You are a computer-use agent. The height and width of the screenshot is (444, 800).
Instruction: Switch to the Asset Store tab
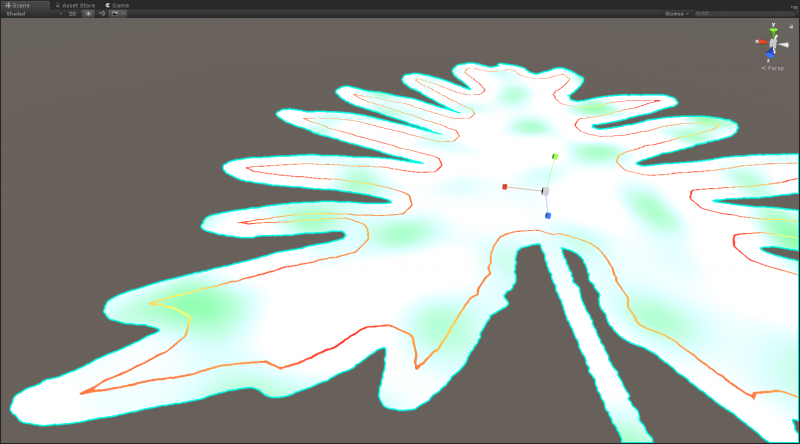78,5
